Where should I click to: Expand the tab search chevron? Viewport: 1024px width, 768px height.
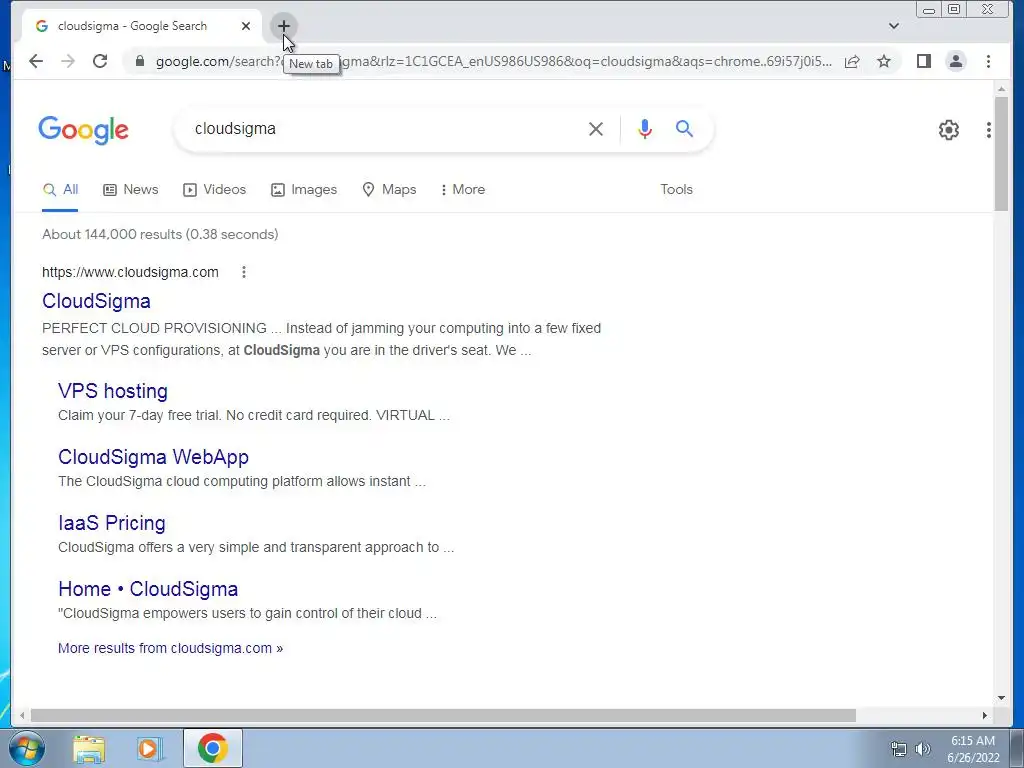coord(894,26)
